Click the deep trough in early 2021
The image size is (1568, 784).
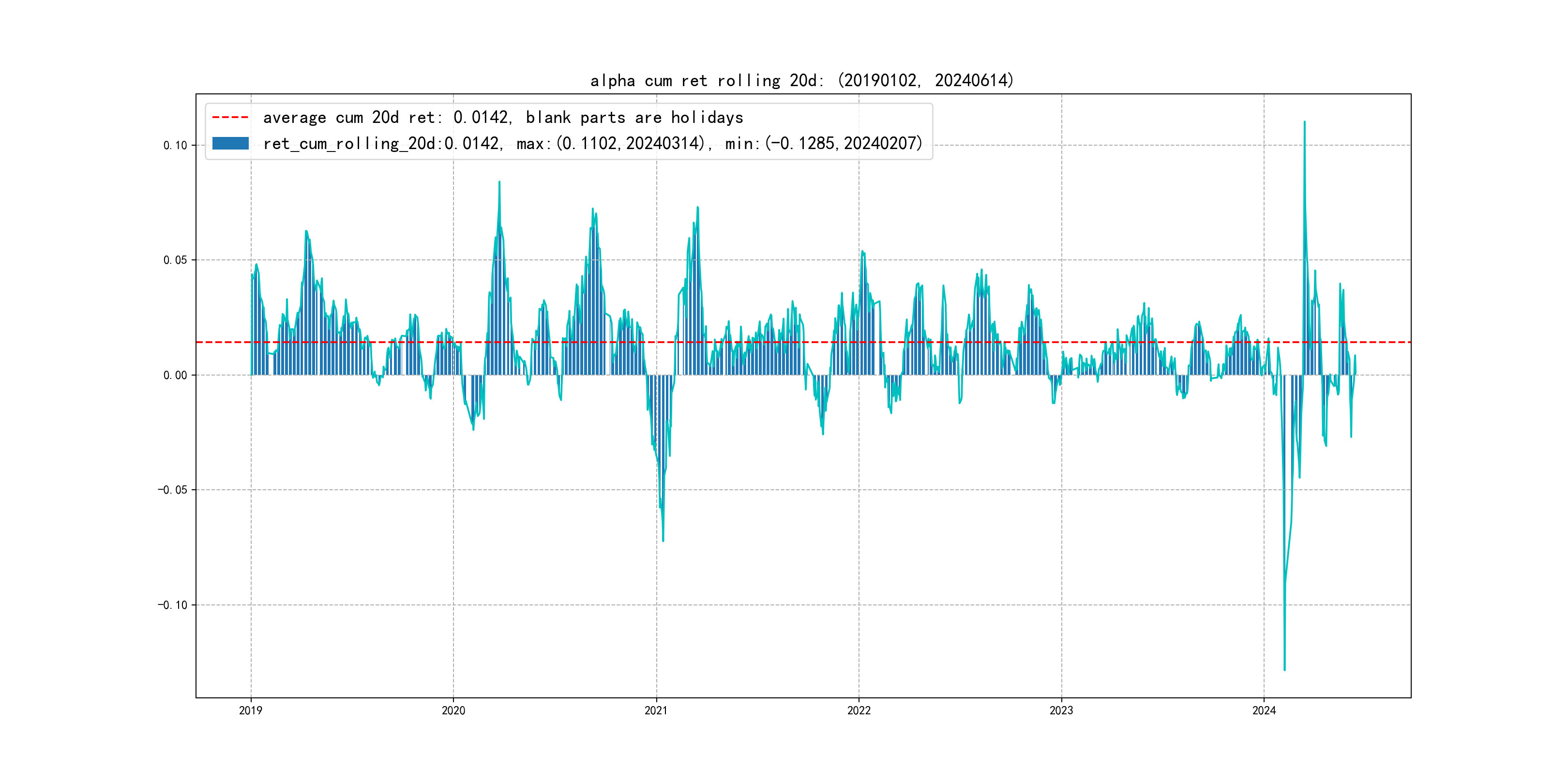663,540
